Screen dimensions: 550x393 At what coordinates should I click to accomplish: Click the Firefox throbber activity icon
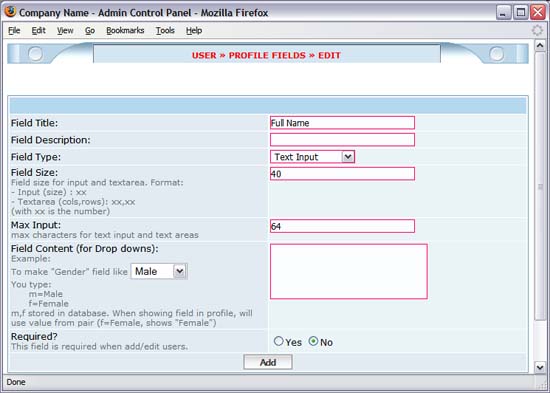(537, 31)
